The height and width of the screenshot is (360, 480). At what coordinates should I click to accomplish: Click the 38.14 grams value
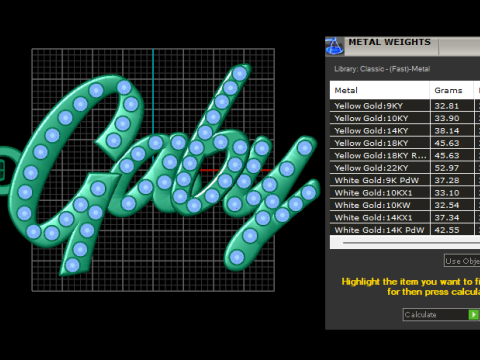447,131
